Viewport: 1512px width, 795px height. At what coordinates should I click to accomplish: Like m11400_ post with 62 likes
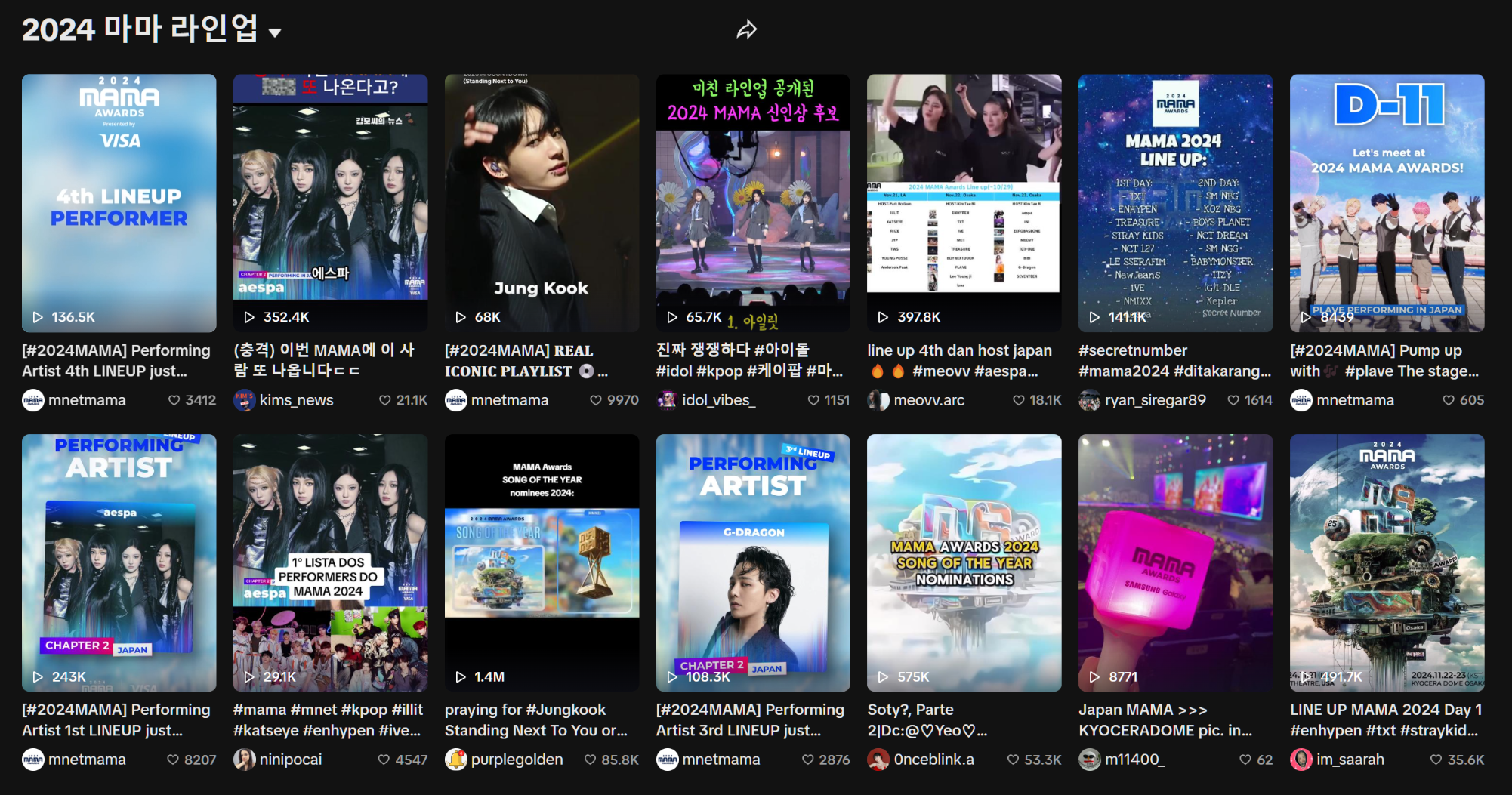pos(1245,760)
